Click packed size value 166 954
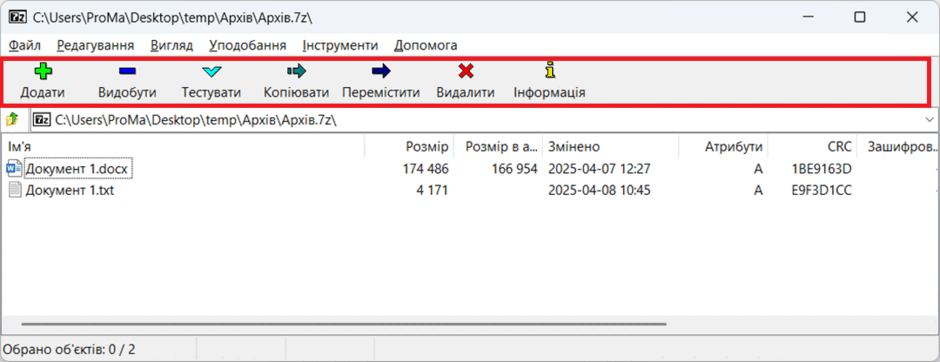Screen dimensions: 940x362 pyautogui.click(x=514, y=170)
